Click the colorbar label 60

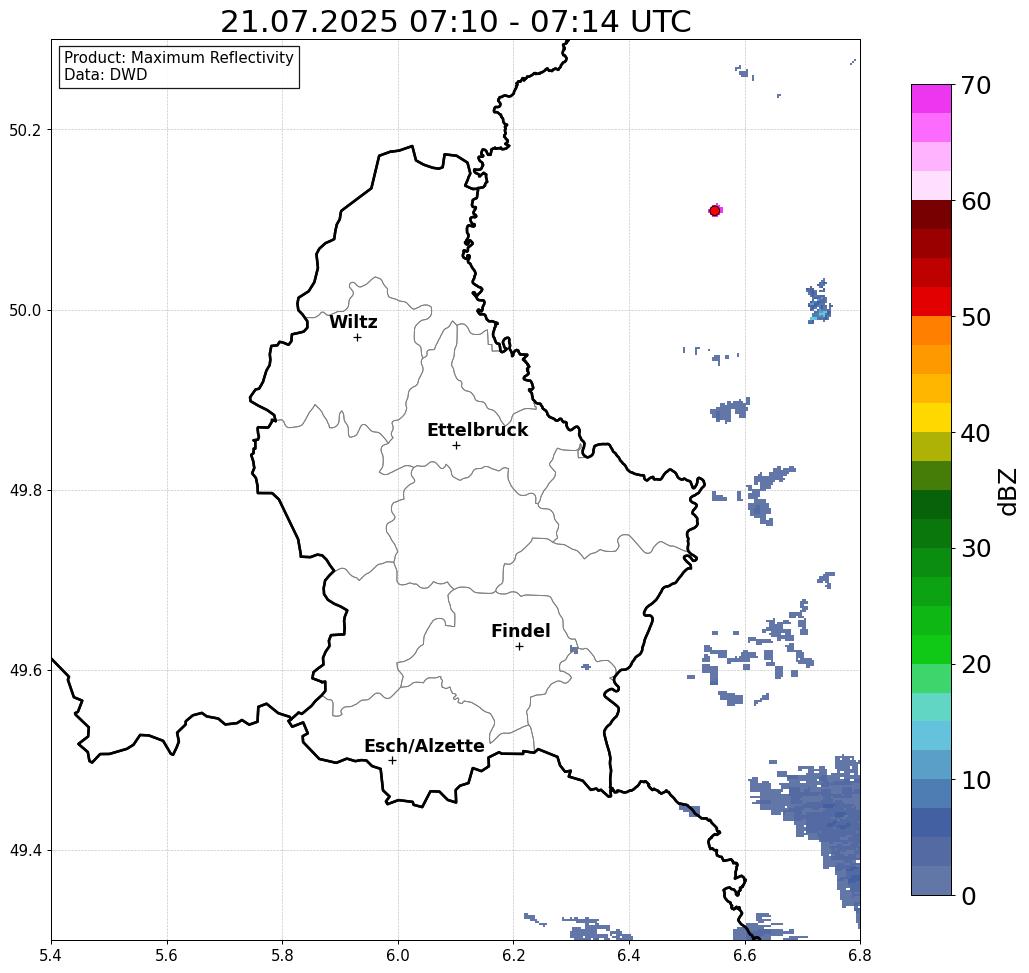tap(976, 201)
